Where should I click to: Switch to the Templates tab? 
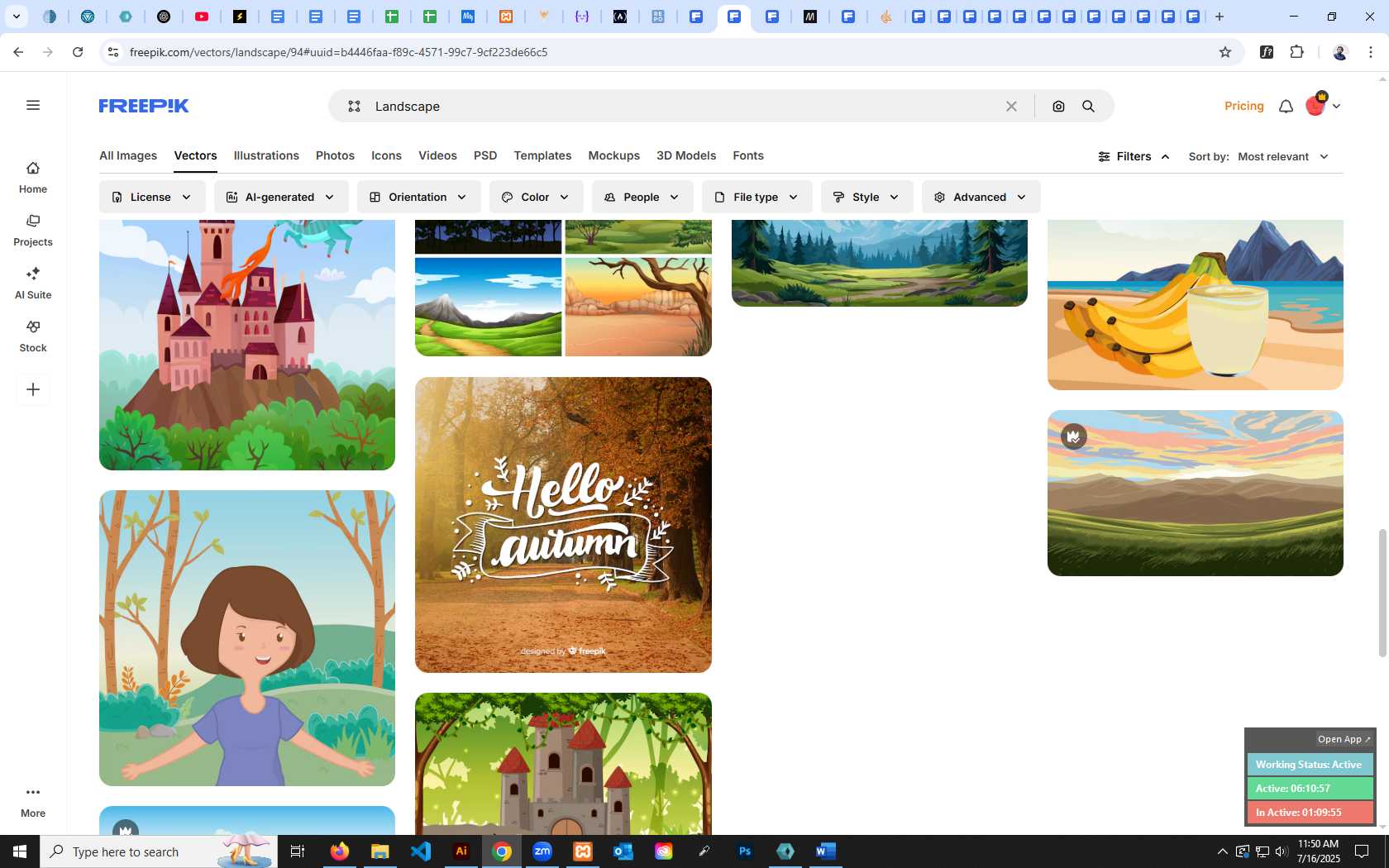542,155
